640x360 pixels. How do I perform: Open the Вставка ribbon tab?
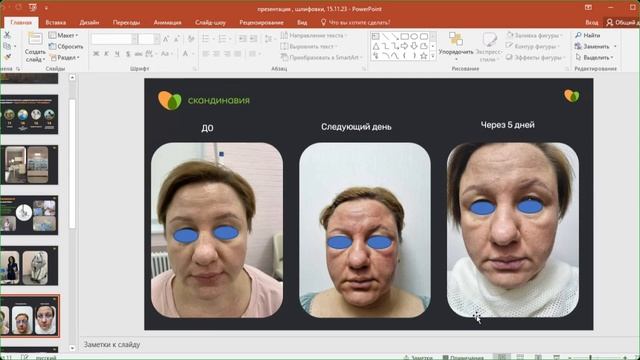click(x=56, y=22)
